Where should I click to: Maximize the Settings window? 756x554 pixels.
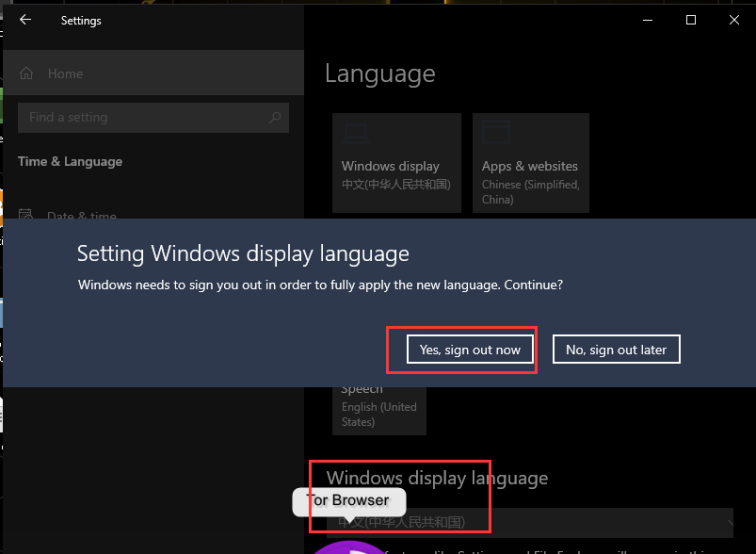coord(691,20)
